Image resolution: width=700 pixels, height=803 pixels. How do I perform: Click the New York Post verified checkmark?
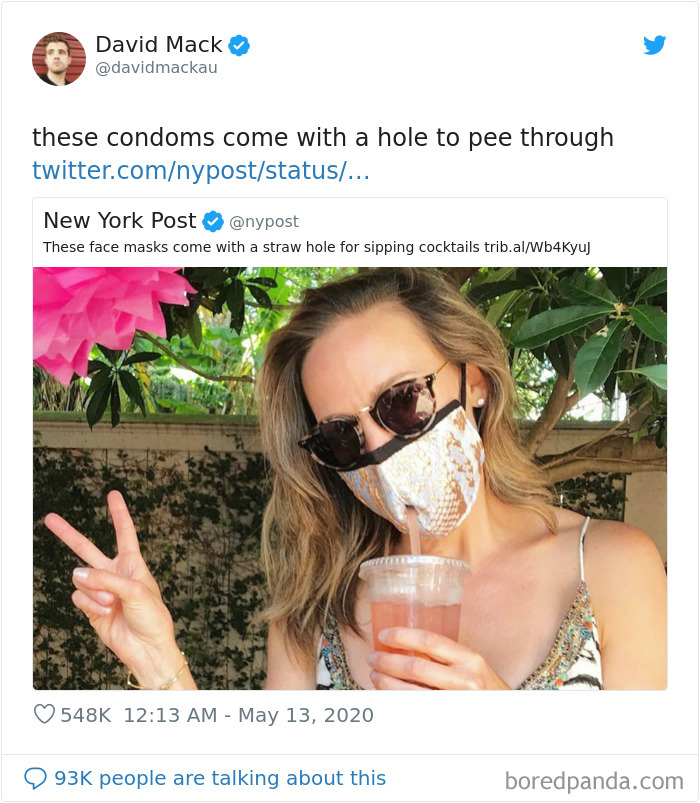pyautogui.click(x=209, y=221)
